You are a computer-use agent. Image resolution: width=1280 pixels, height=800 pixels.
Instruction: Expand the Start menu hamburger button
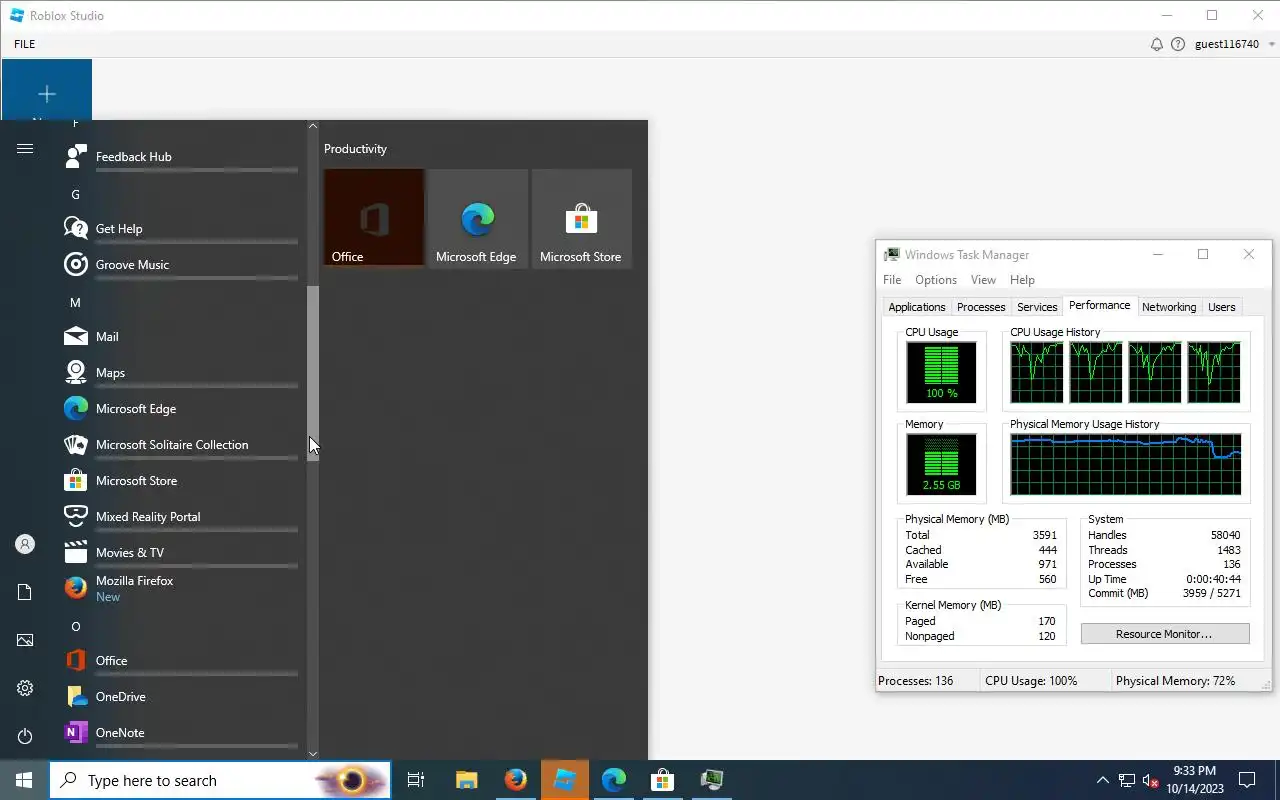point(25,149)
